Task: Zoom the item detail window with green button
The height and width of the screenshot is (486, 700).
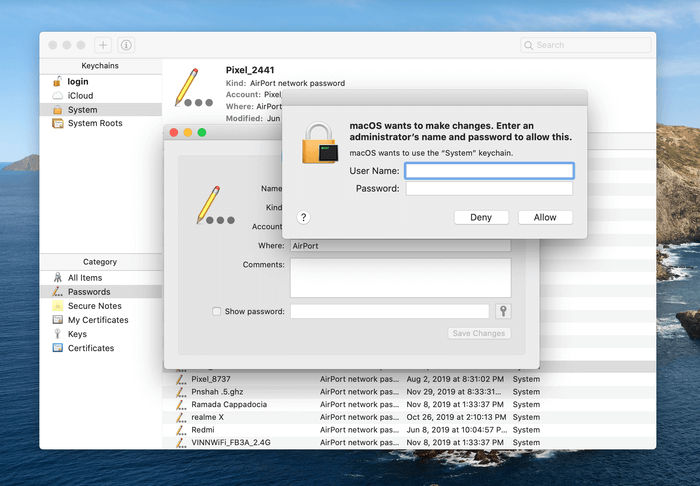Action: (202, 133)
